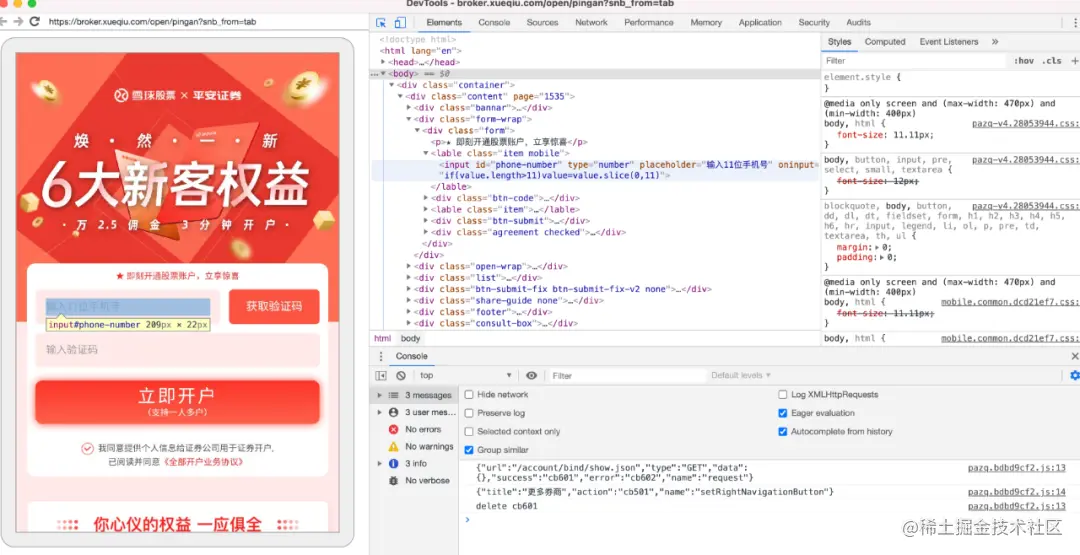Filter by '3 info' entry
The width and height of the screenshot is (1080, 555).
[415, 463]
